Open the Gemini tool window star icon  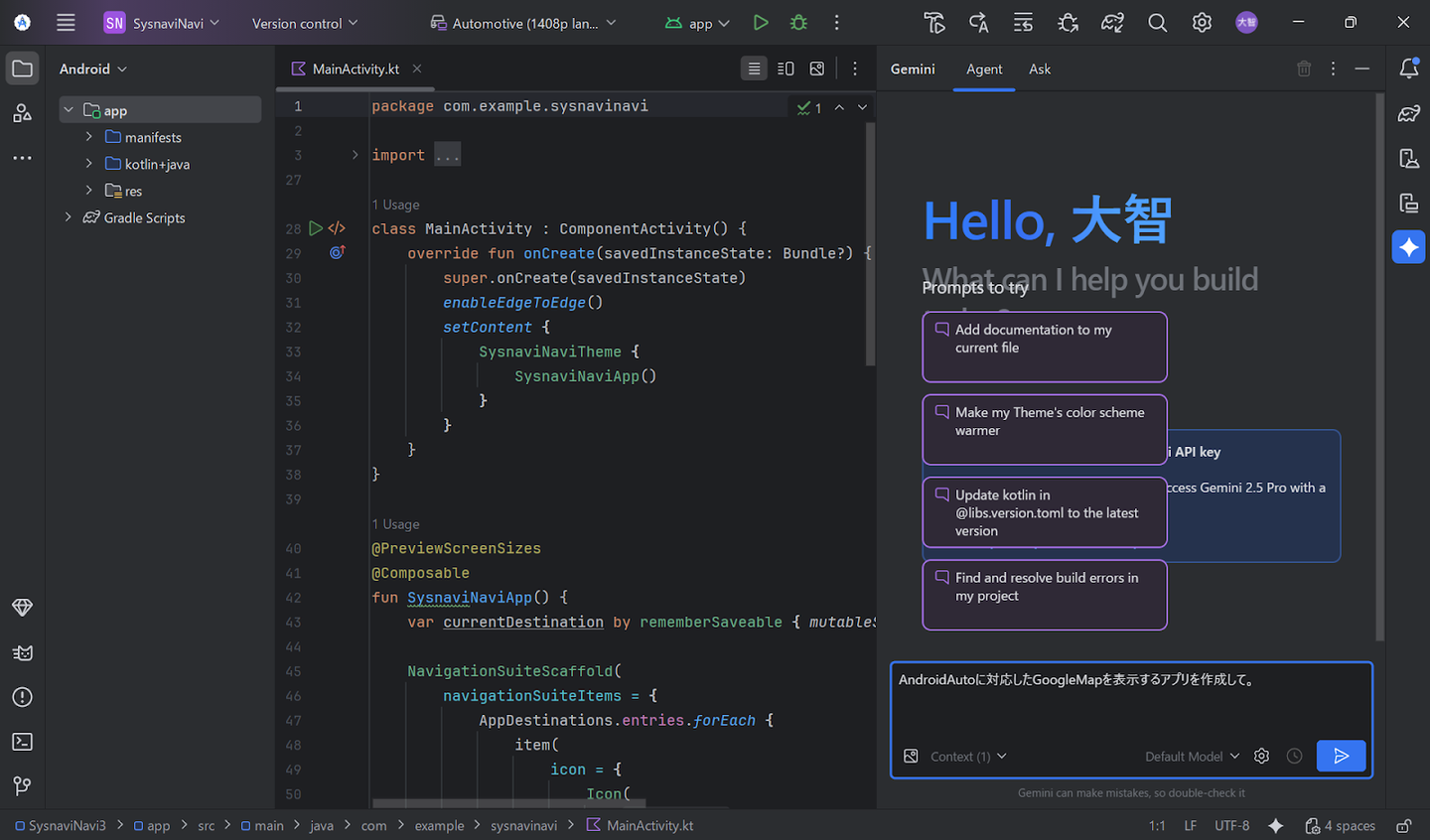tap(1408, 247)
